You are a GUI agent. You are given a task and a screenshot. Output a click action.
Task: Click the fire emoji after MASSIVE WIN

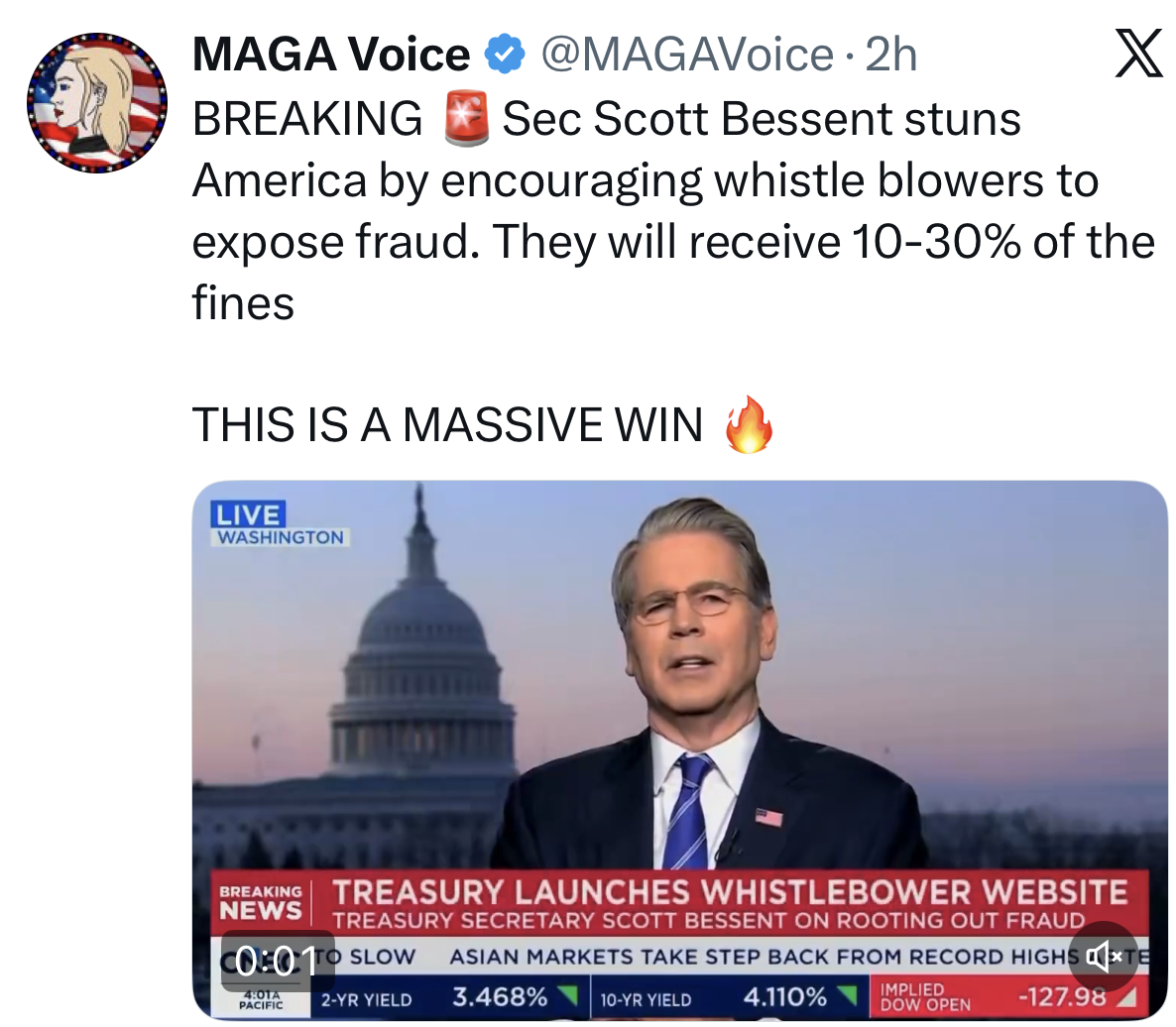(x=749, y=424)
